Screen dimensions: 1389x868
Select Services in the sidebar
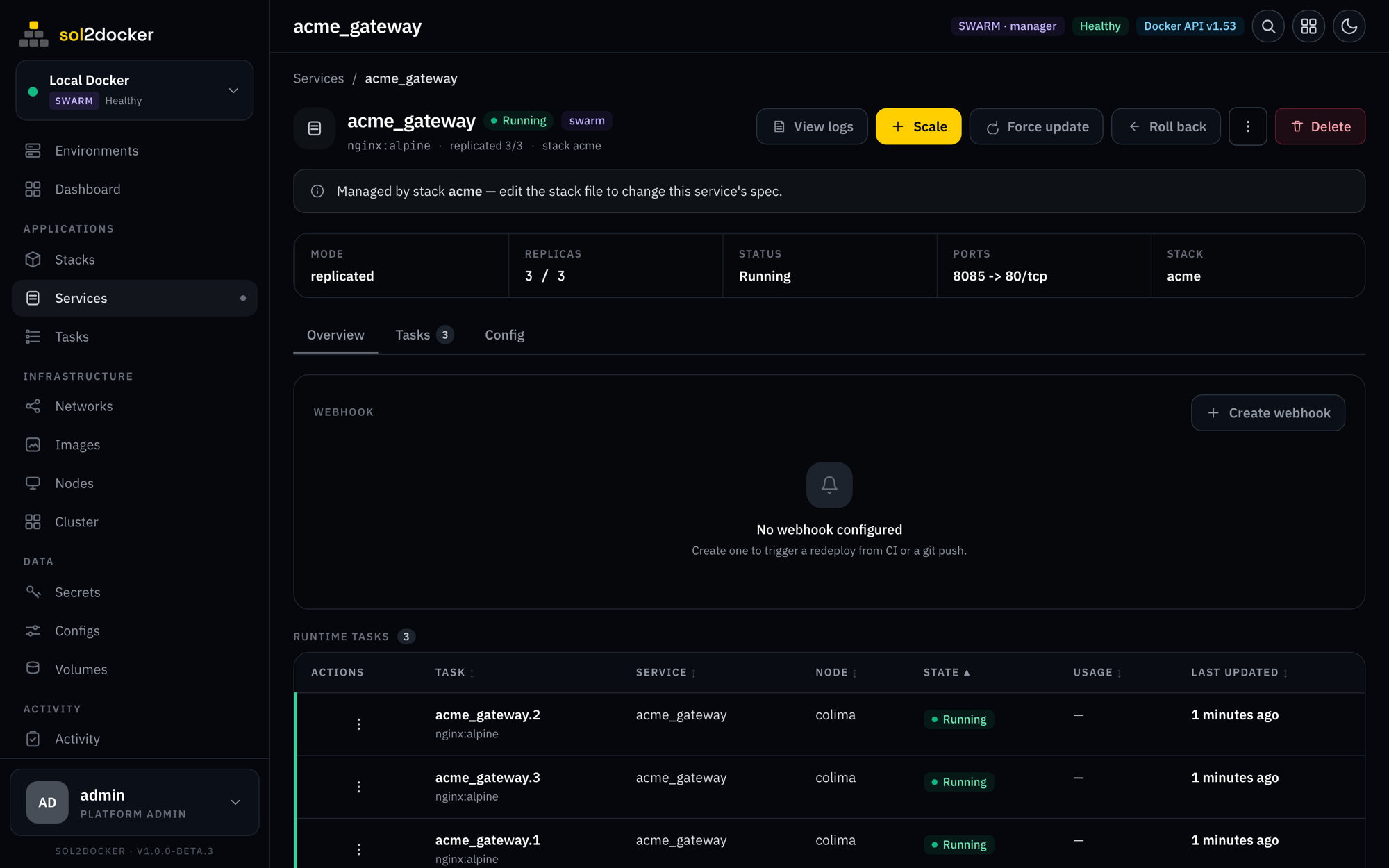coord(135,298)
